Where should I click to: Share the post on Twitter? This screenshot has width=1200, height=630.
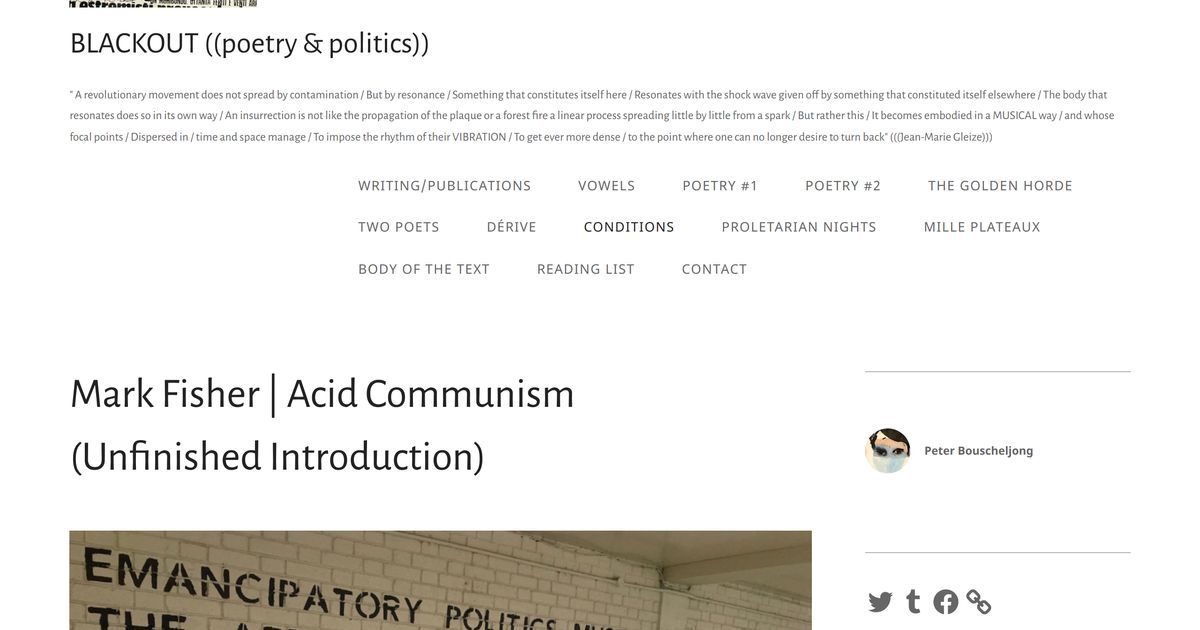click(x=880, y=600)
